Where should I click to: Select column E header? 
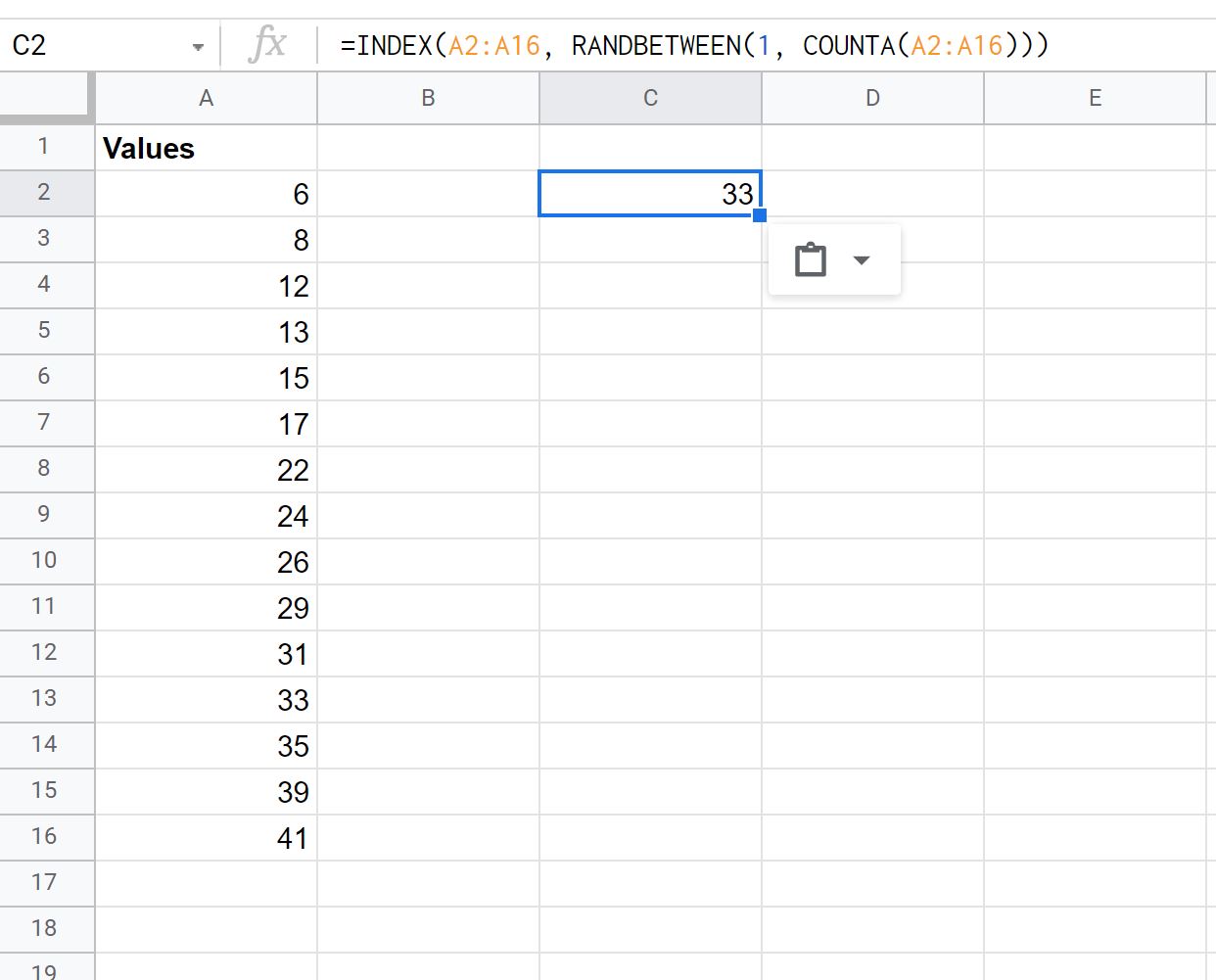coord(1095,98)
